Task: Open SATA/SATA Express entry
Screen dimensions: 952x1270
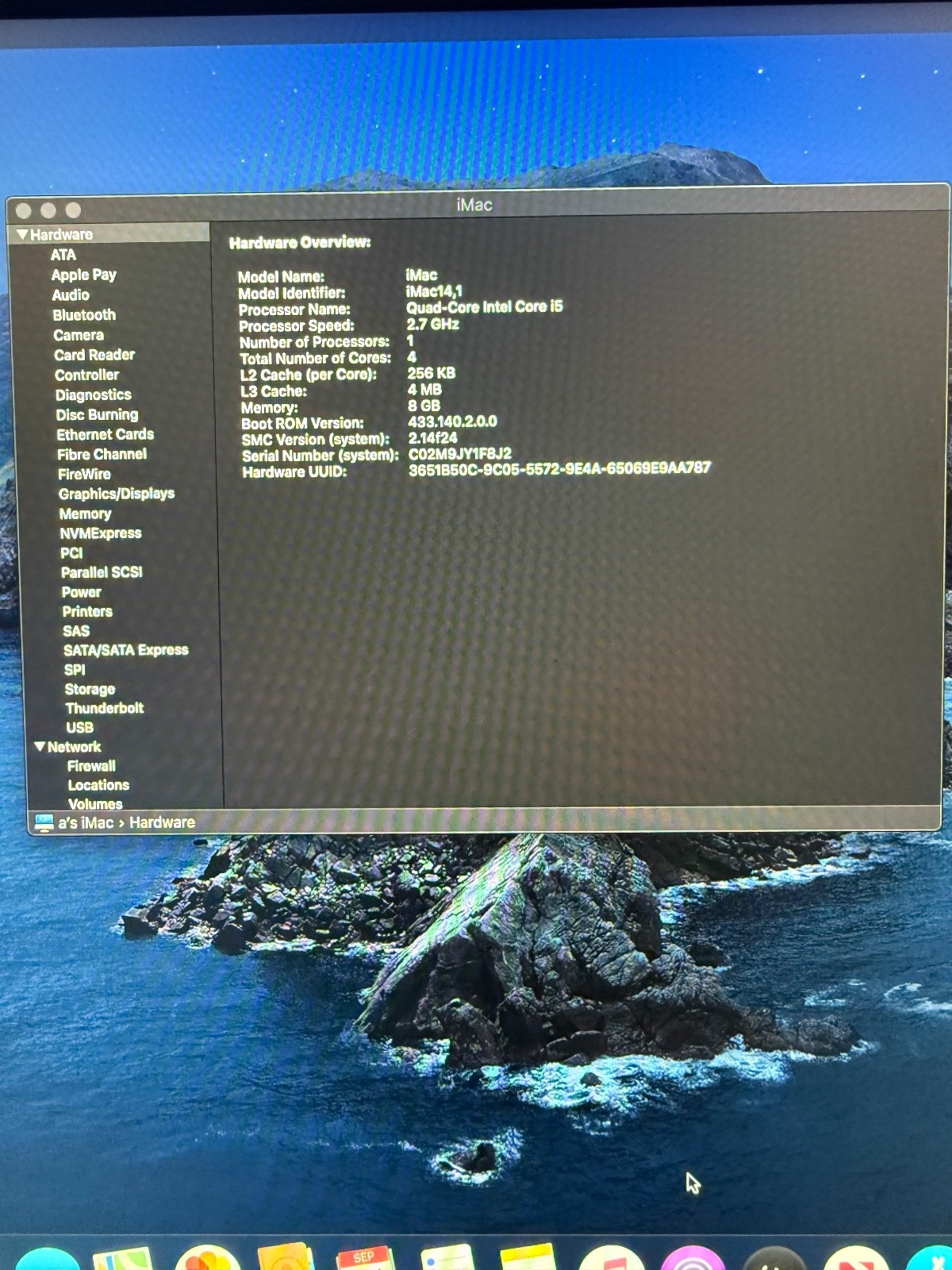Action: click(126, 650)
